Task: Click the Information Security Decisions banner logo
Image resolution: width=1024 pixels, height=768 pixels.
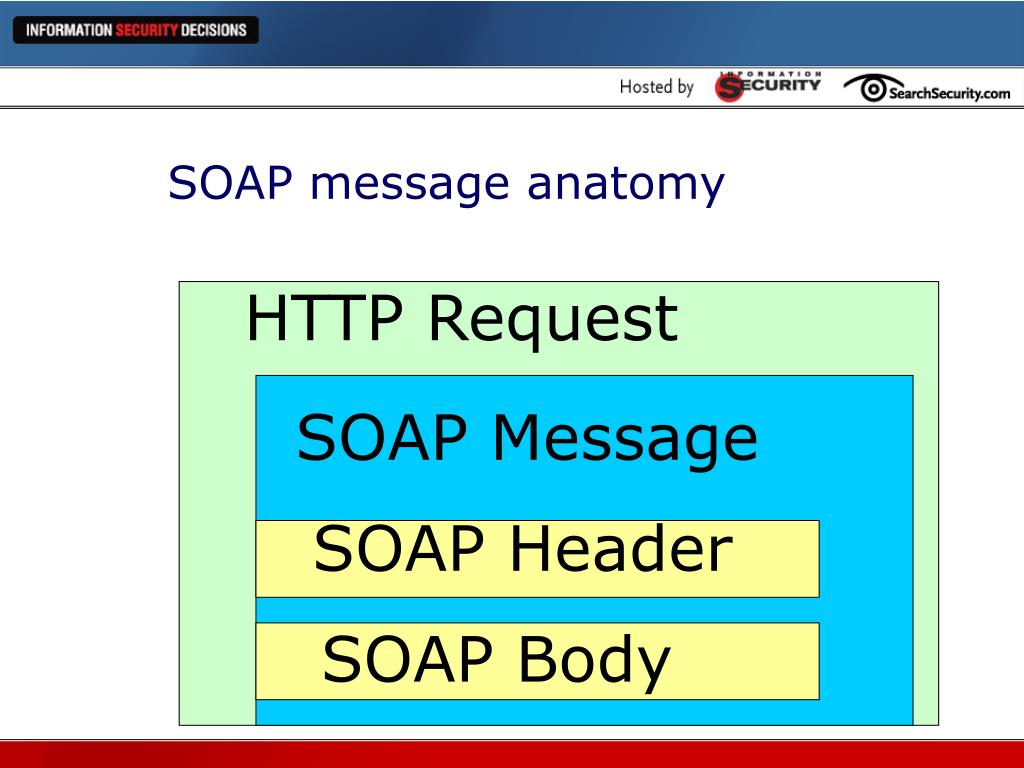Action: pos(136,30)
